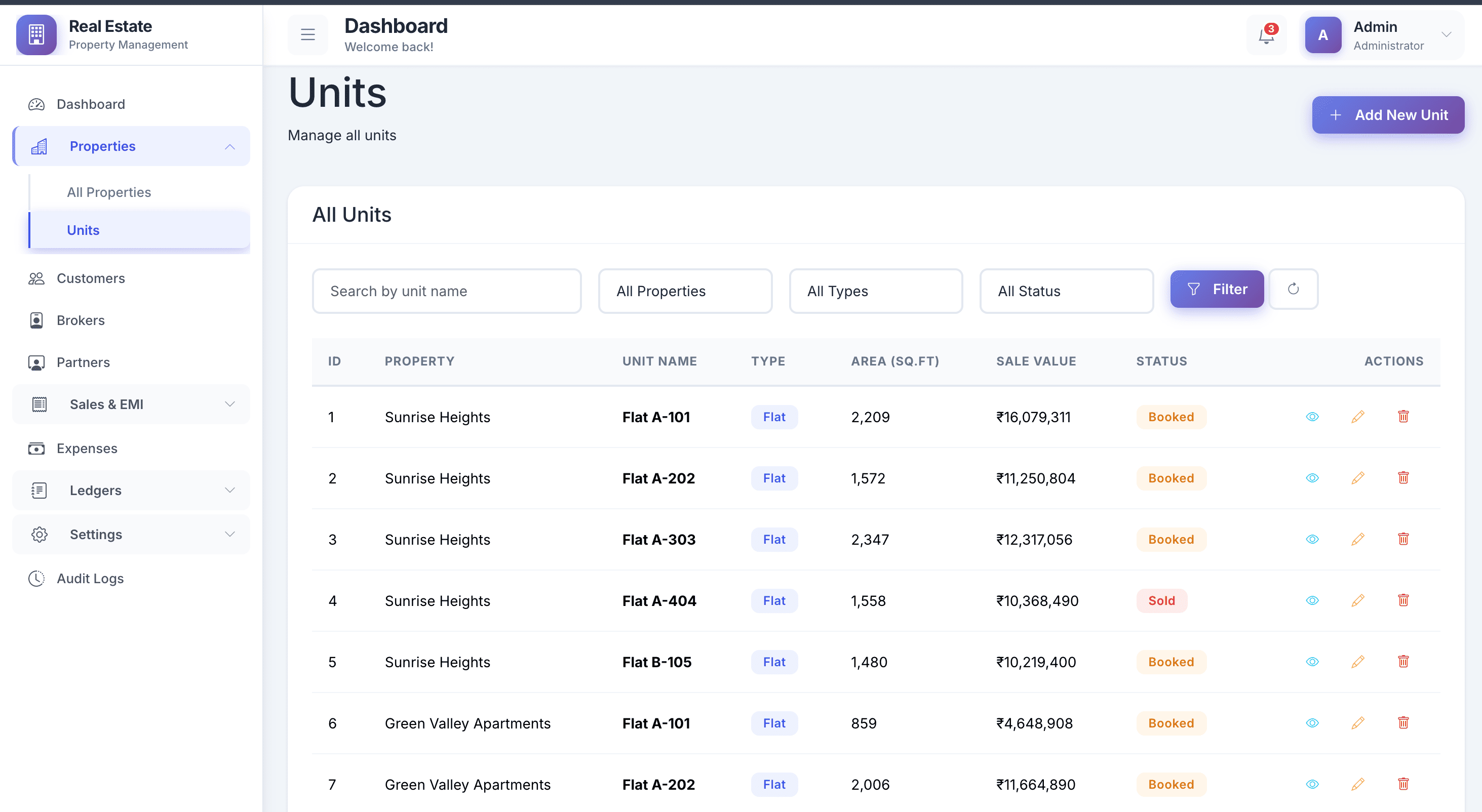Viewport: 1482px width, 812px height.
Task: Click the notification bell icon
Action: coord(1266,35)
